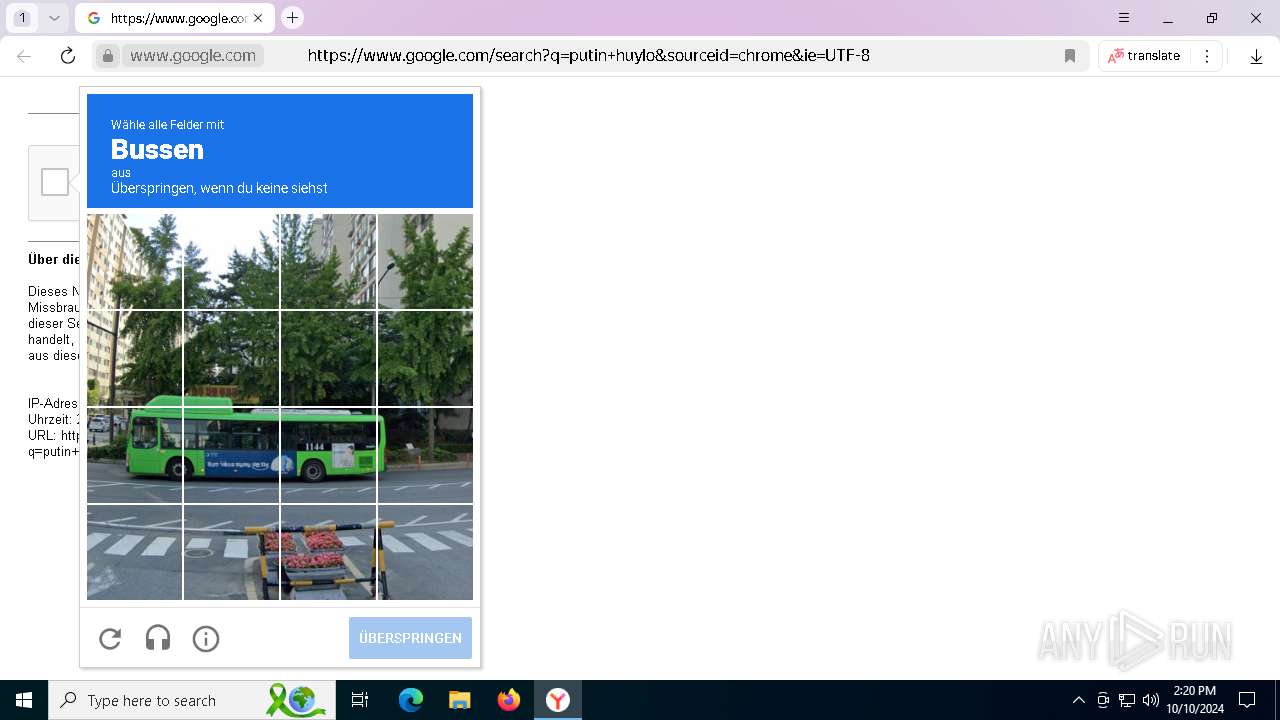Open the translate options three-dot menu
The image size is (1280, 720).
coord(1207,56)
